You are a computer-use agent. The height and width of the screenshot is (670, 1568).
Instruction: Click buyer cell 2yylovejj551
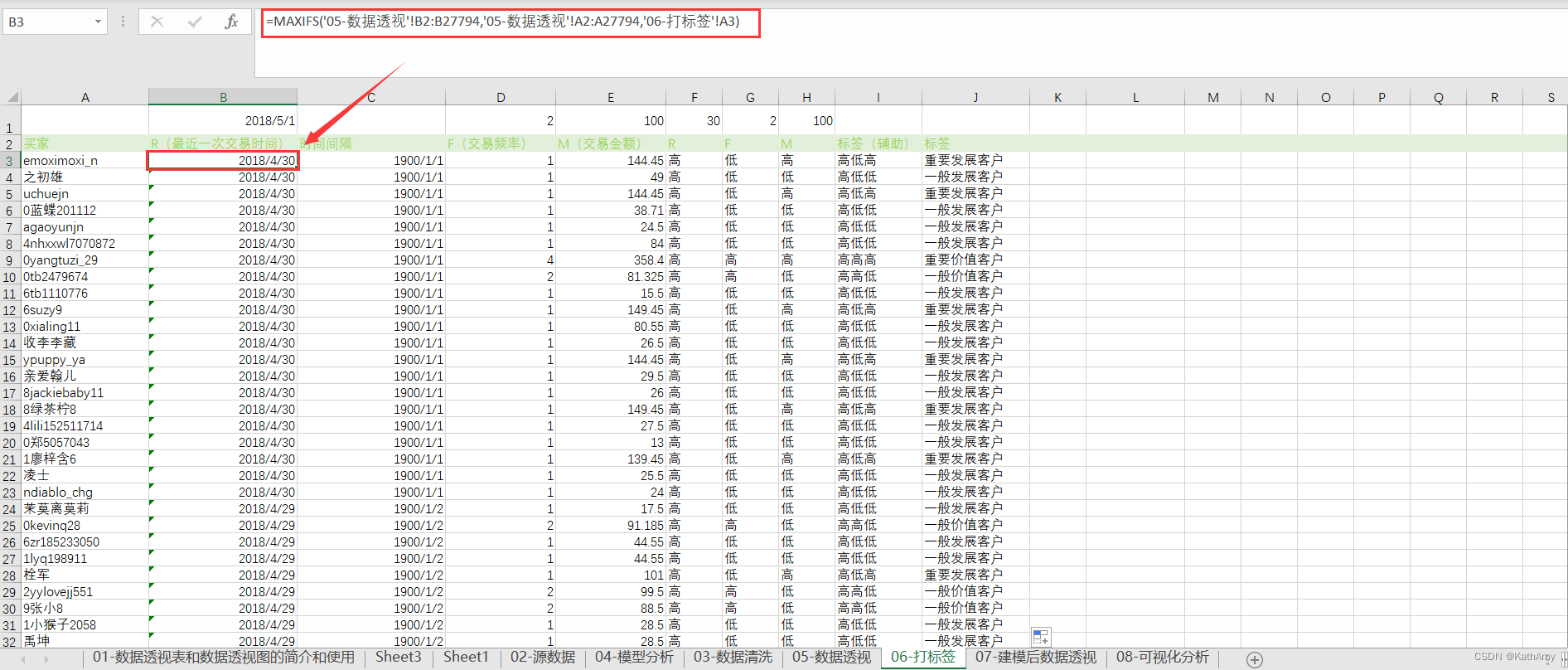85,592
